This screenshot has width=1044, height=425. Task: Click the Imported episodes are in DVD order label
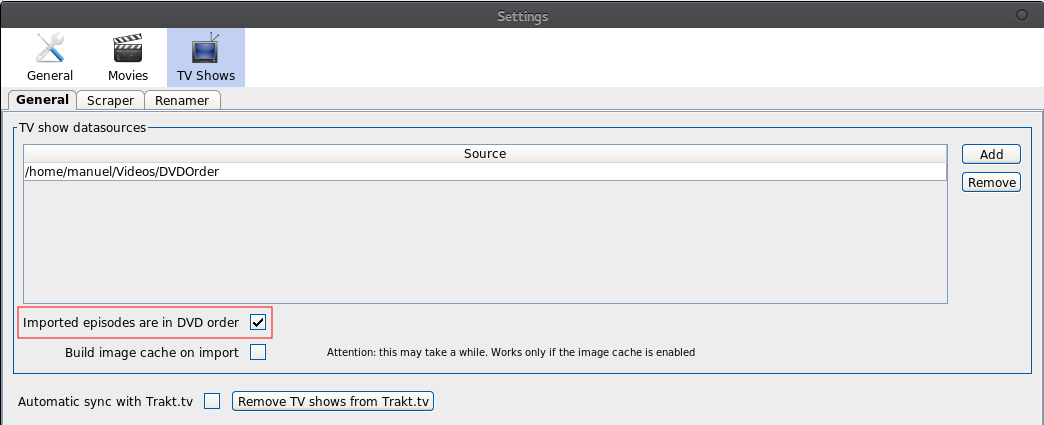pos(130,323)
